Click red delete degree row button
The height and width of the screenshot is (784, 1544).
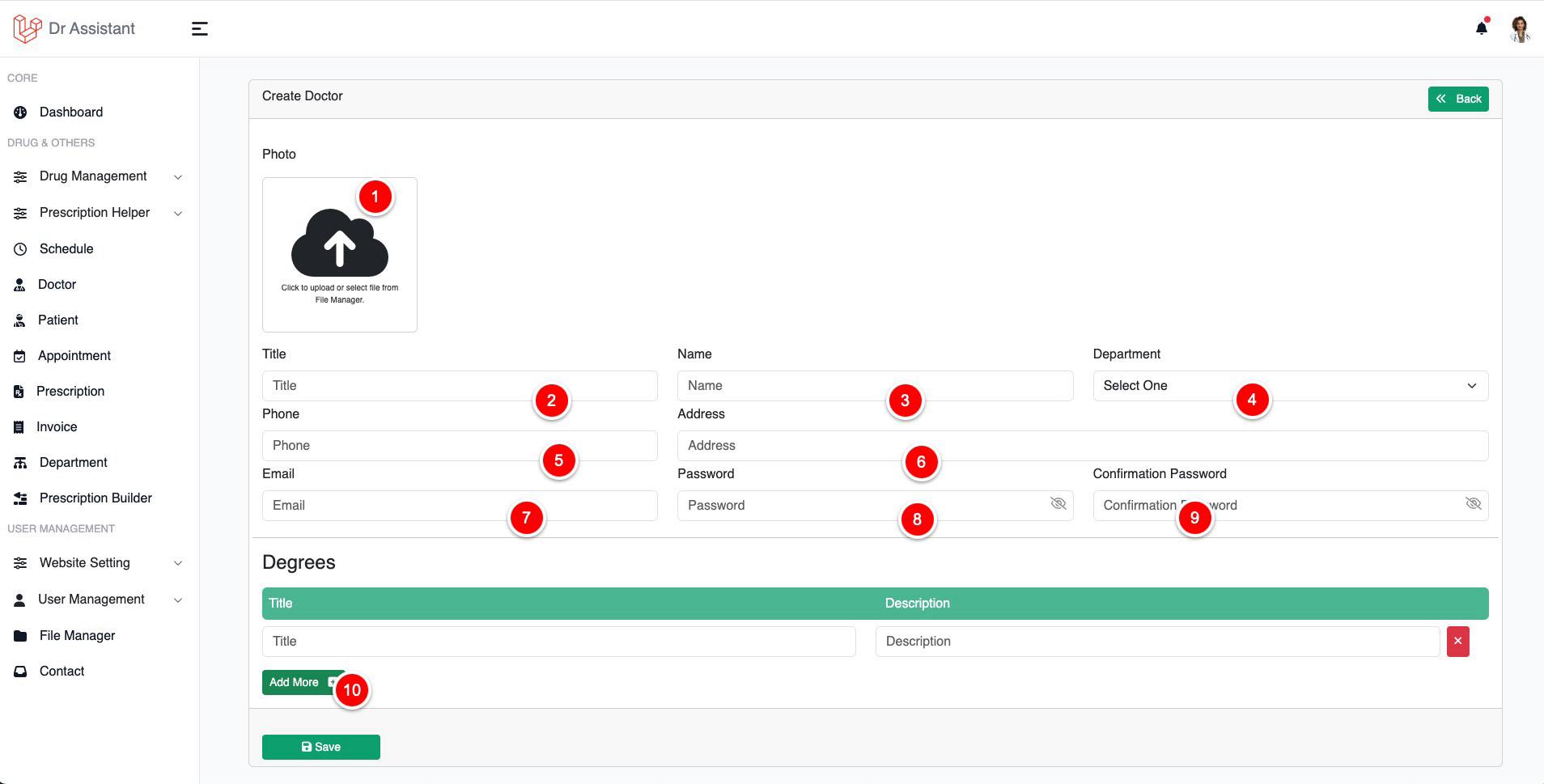pos(1457,642)
